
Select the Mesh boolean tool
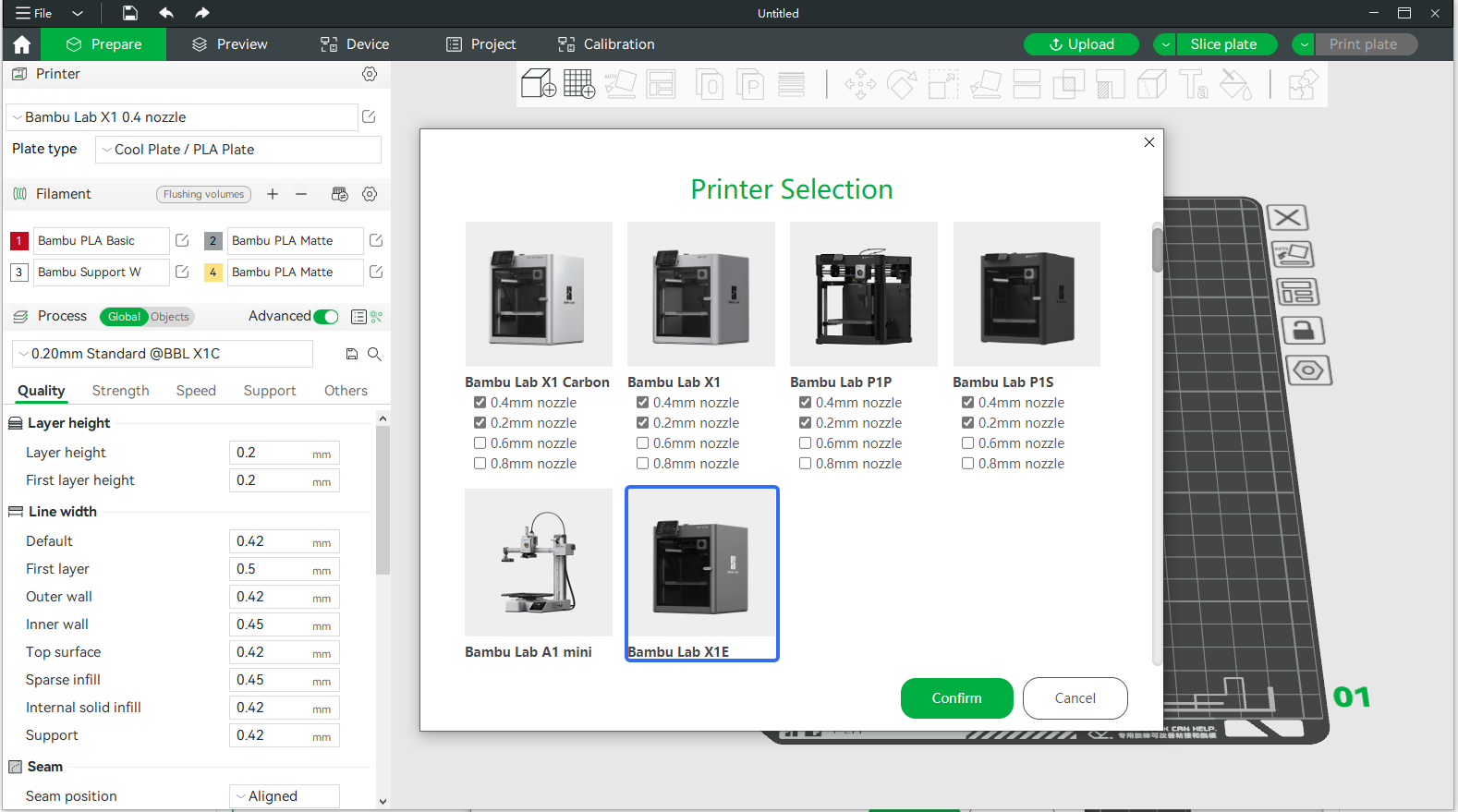[1068, 84]
